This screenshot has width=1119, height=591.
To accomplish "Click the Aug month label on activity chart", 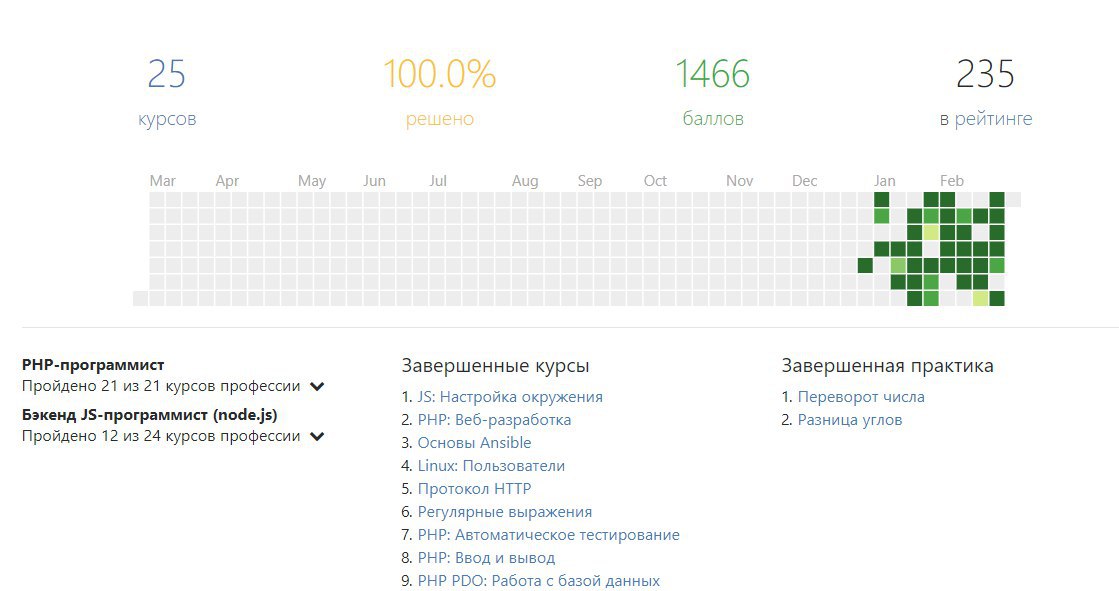I will (x=525, y=181).
